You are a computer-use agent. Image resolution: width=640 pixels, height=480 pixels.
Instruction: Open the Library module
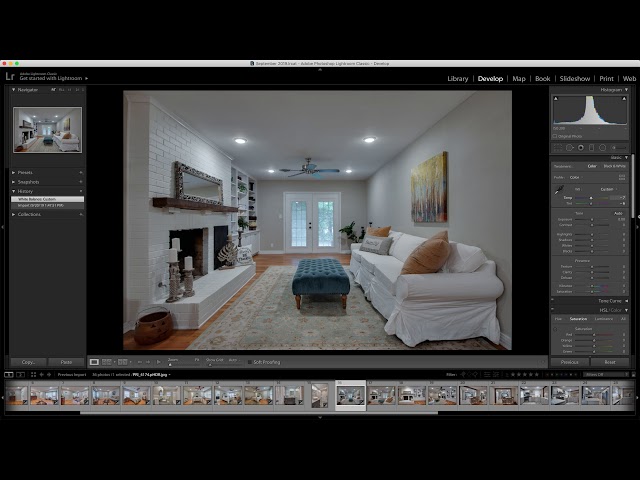[x=458, y=79]
